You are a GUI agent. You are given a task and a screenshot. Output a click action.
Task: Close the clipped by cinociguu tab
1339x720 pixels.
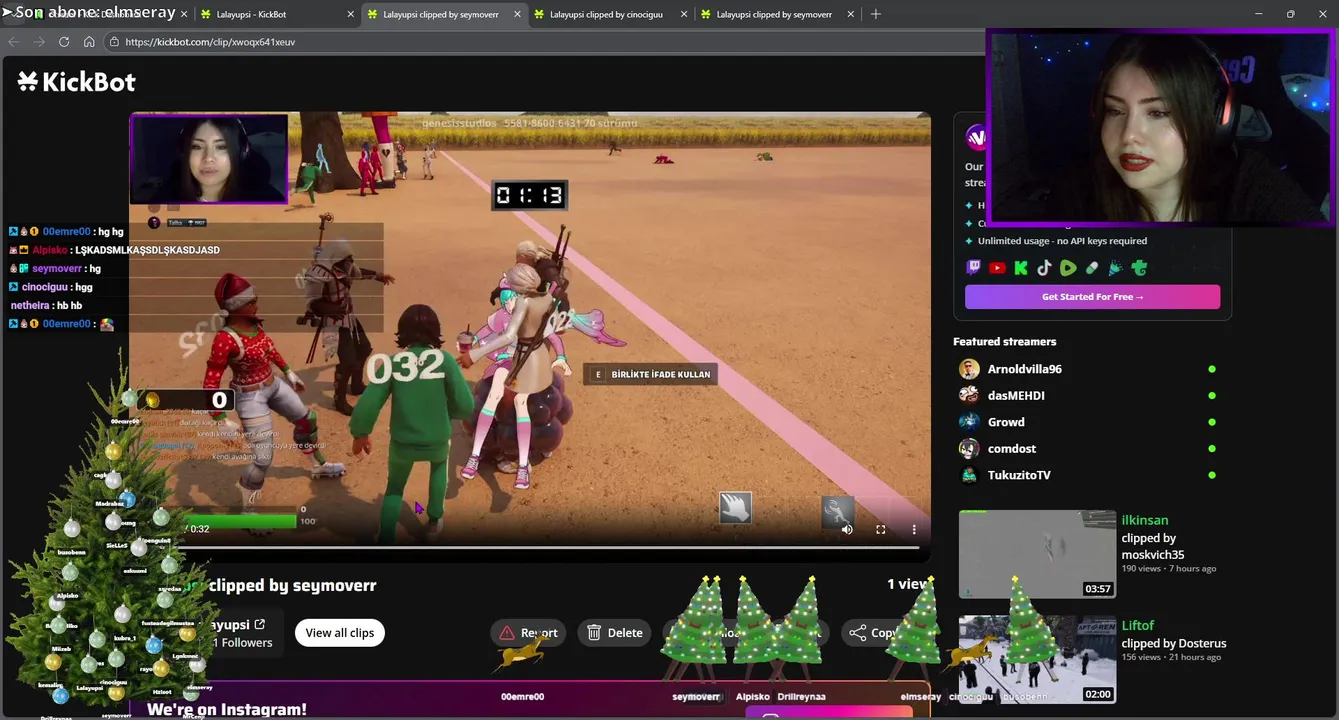coord(684,15)
